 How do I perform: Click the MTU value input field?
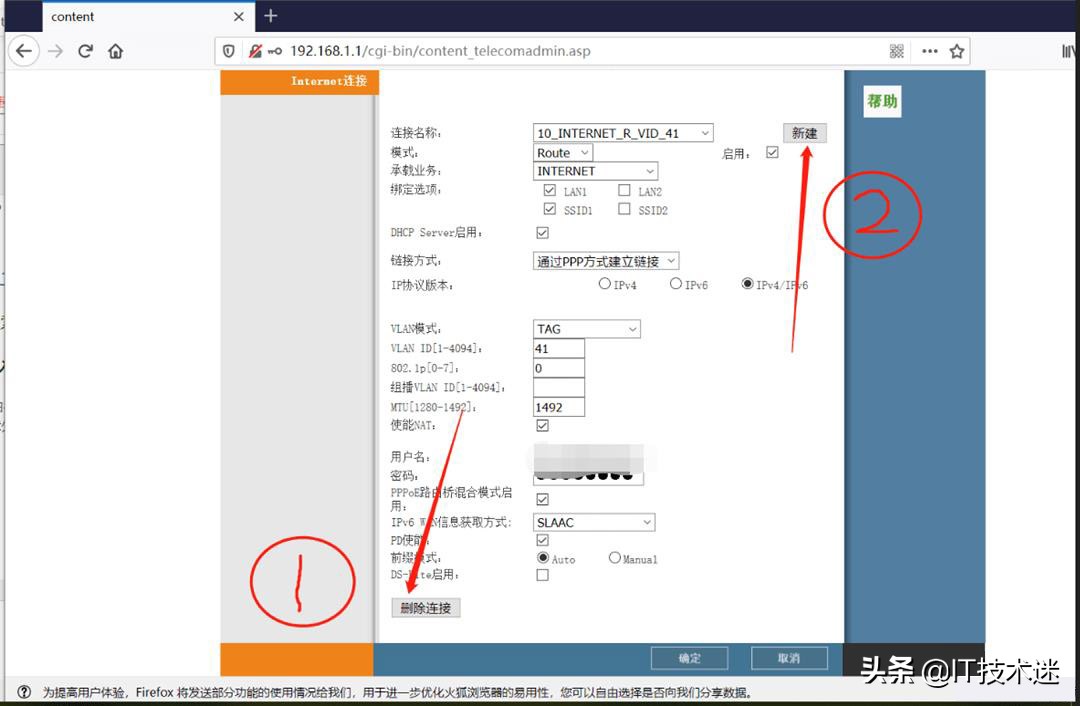556,406
